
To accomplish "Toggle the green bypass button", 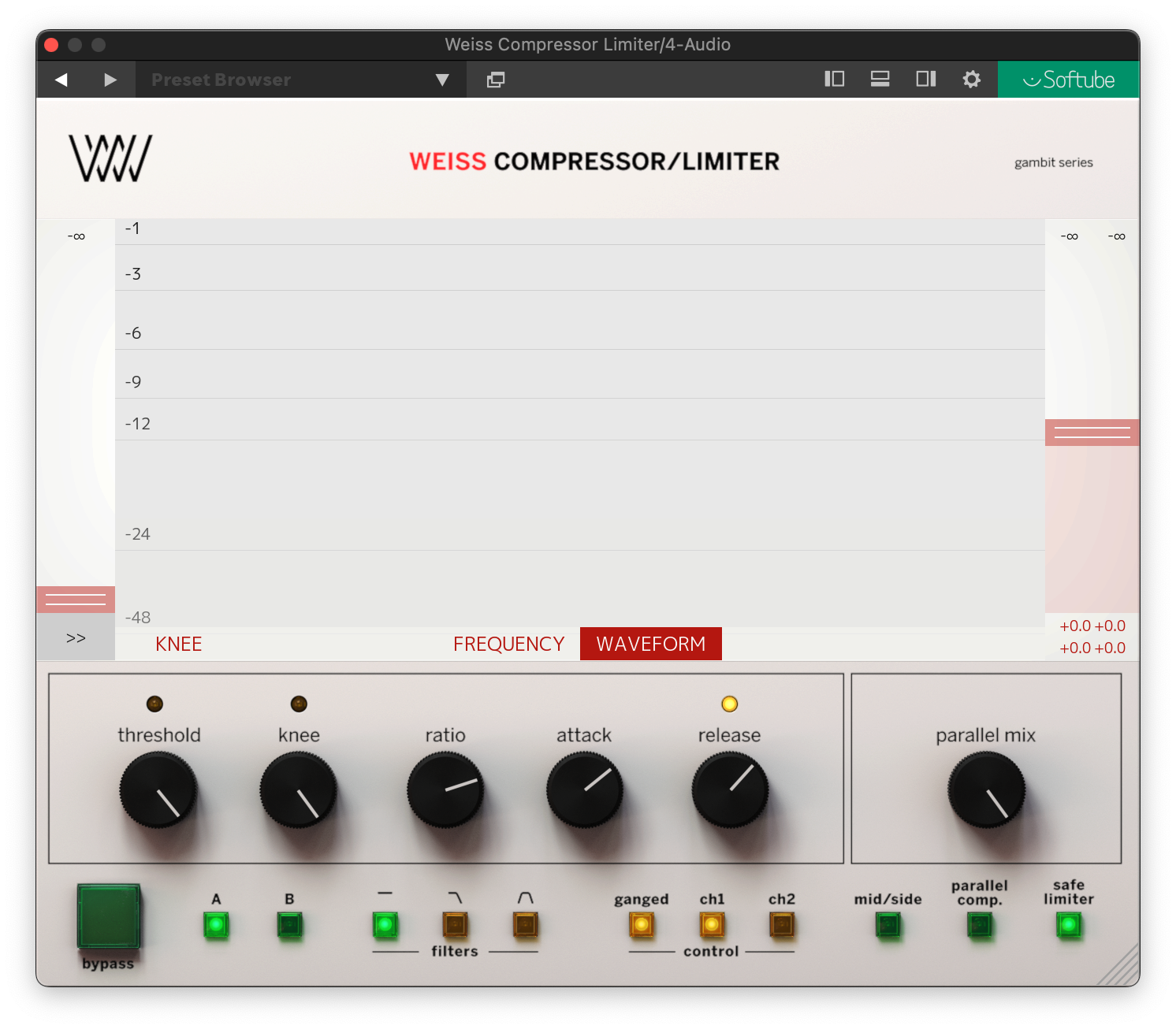I will [x=109, y=916].
